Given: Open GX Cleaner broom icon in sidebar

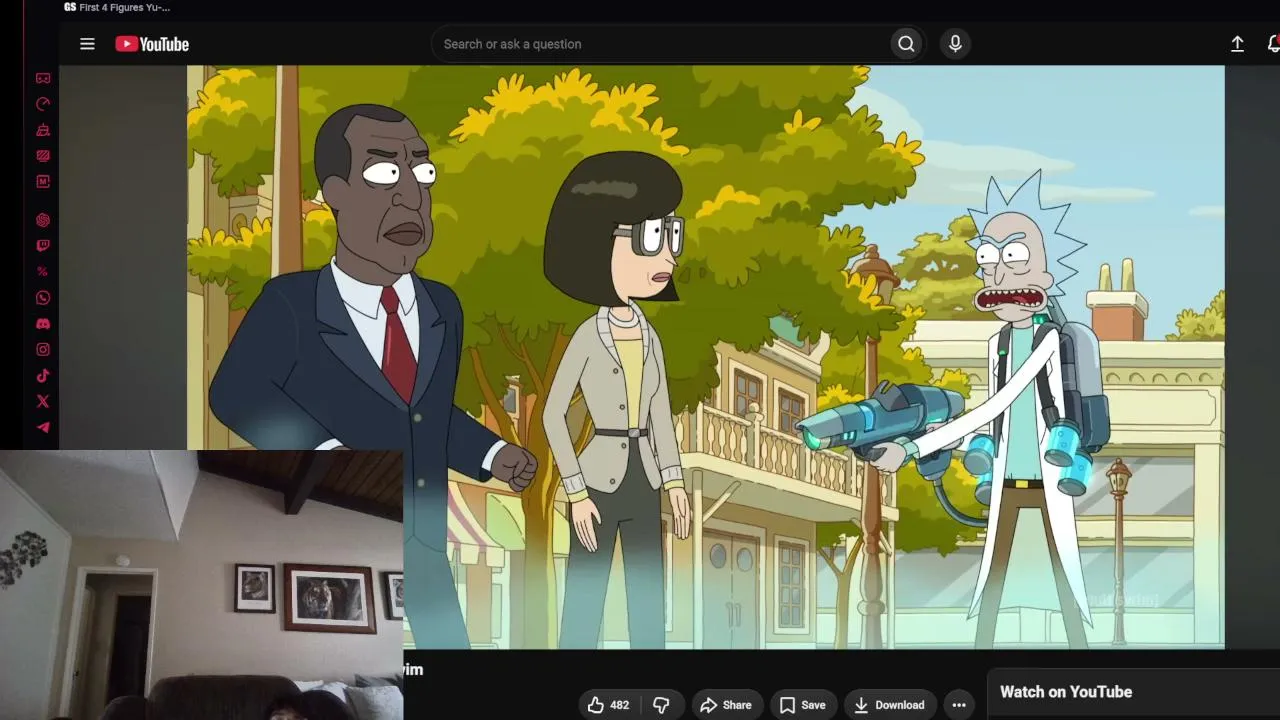Looking at the screenshot, I should click(x=43, y=130).
